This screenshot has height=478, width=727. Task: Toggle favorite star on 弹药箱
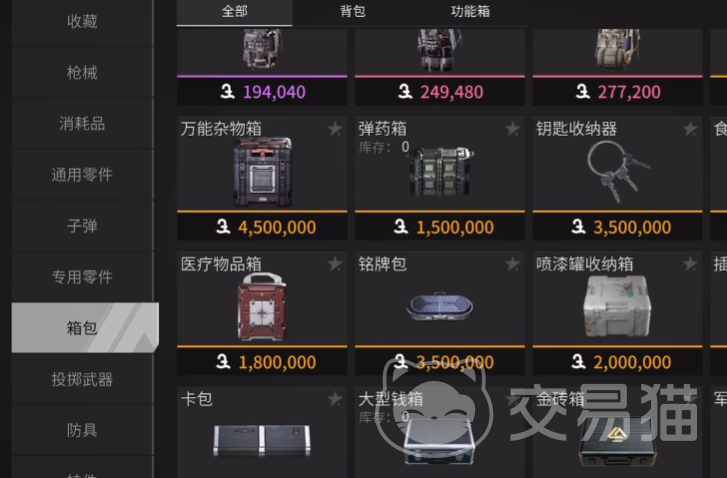click(x=512, y=128)
